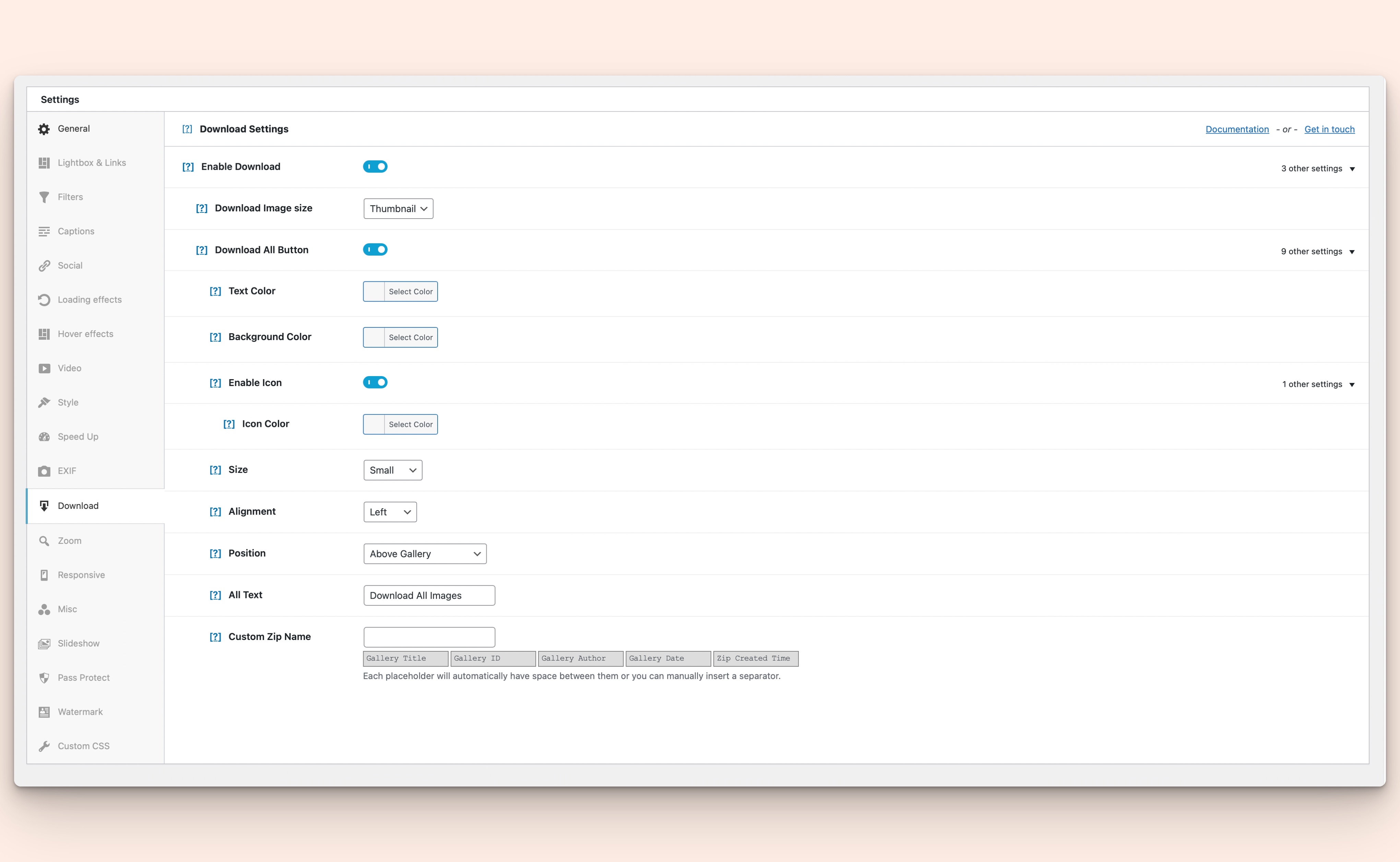Click the Loading effects circular arrow icon

click(x=44, y=300)
